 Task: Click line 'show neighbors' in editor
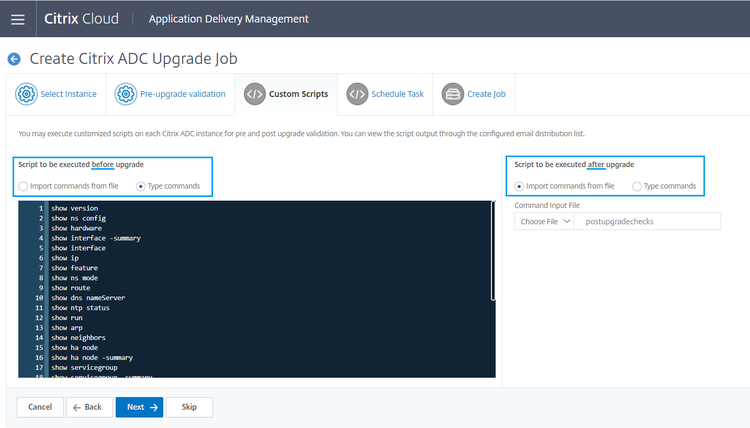(x=78, y=338)
